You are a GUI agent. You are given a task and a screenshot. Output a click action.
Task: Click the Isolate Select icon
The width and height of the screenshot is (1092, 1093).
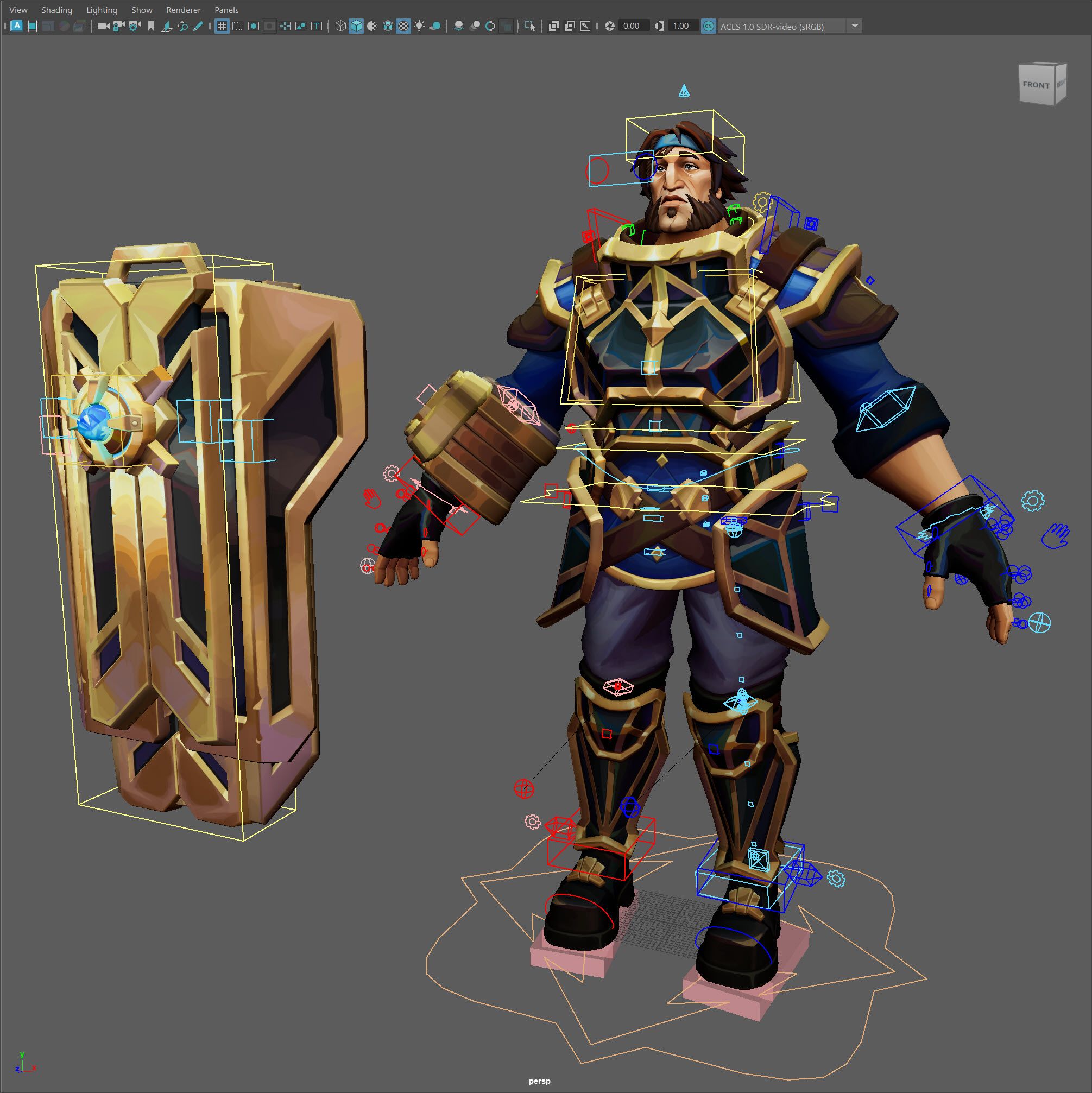[x=530, y=26]
